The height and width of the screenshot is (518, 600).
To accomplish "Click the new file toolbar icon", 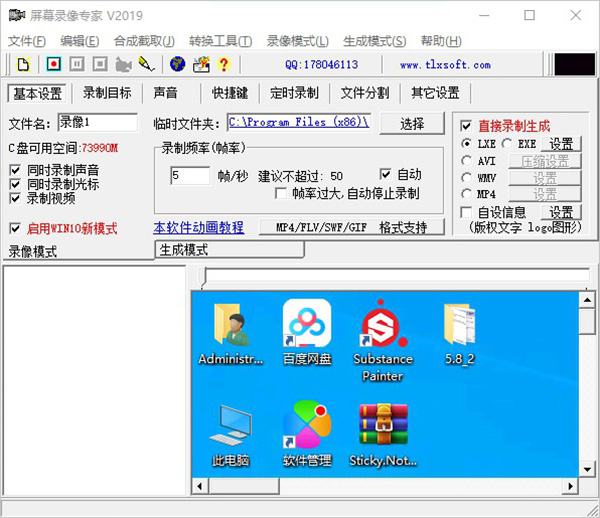I will pos(23,65).
